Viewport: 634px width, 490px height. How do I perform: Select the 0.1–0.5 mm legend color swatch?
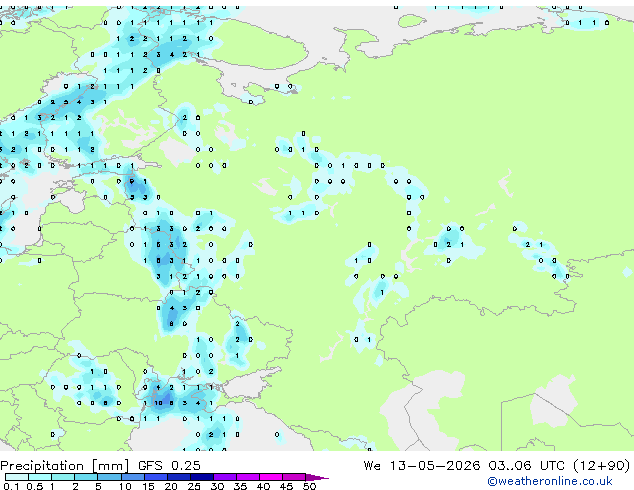pos(17,477)
